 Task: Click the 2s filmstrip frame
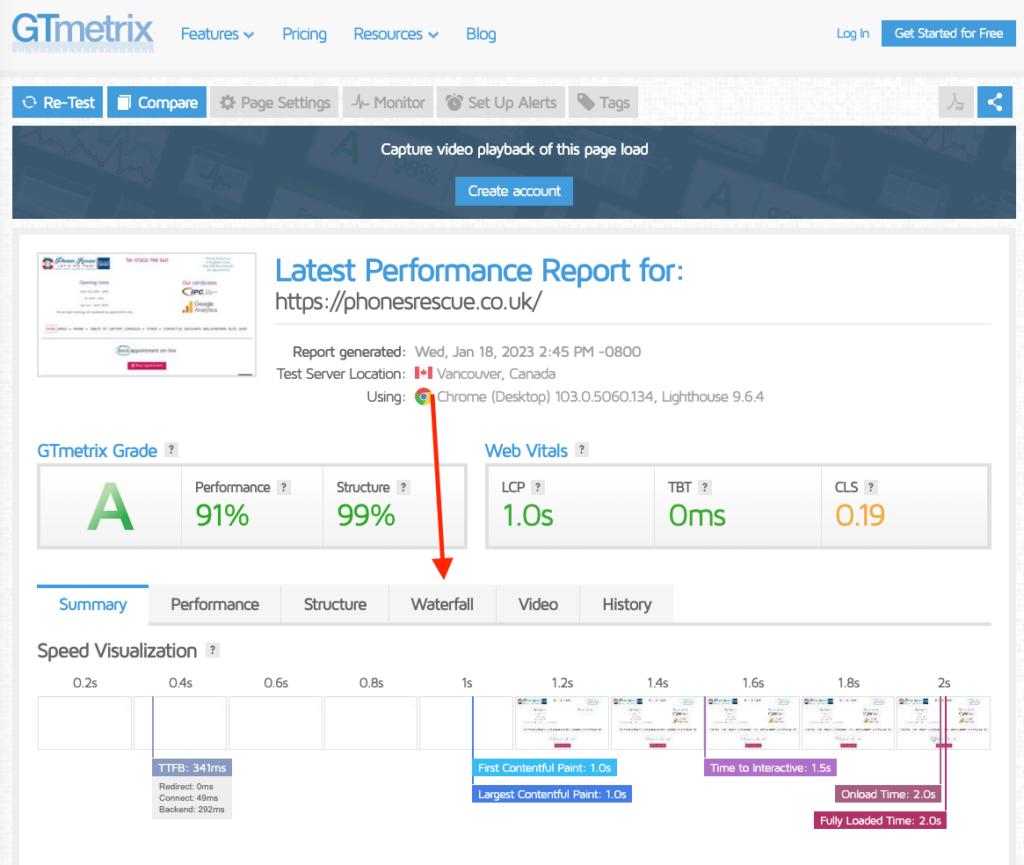[944, 723]
